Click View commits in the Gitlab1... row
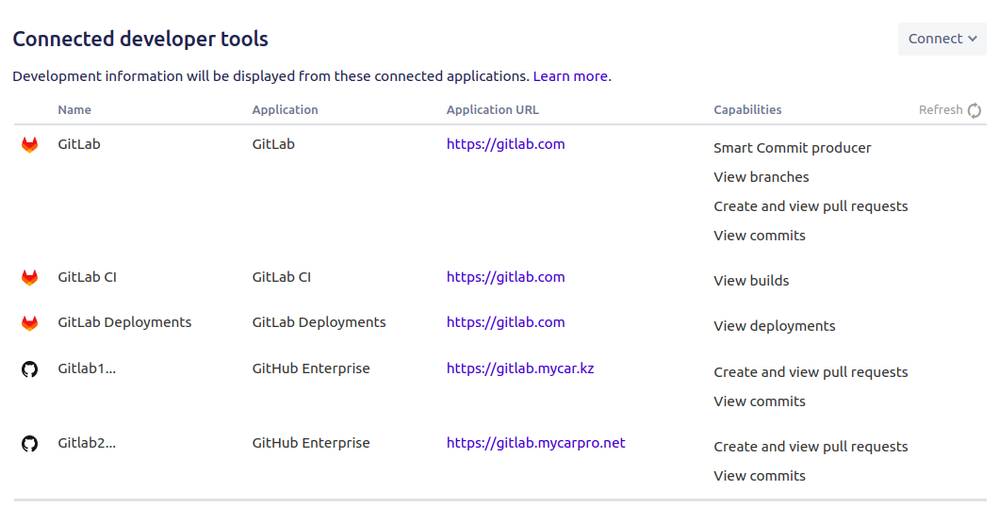Image resolution: width=999 pixels, height=507 pixels. 759,401
